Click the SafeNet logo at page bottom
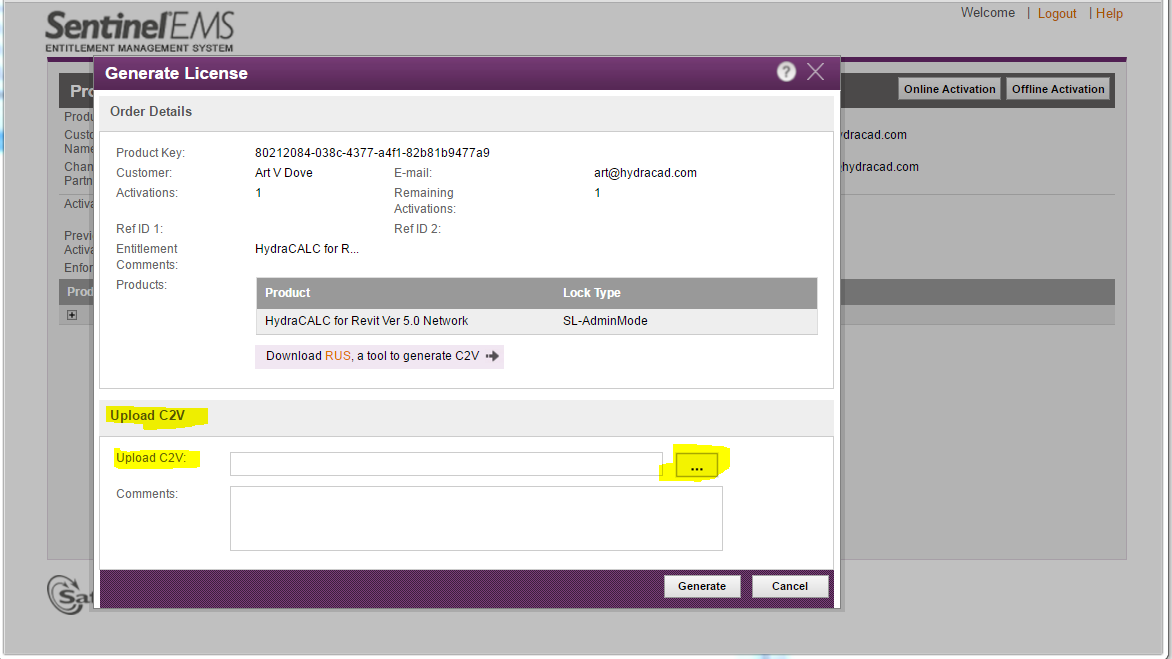The image size is (1172, 659). point(69,595)
